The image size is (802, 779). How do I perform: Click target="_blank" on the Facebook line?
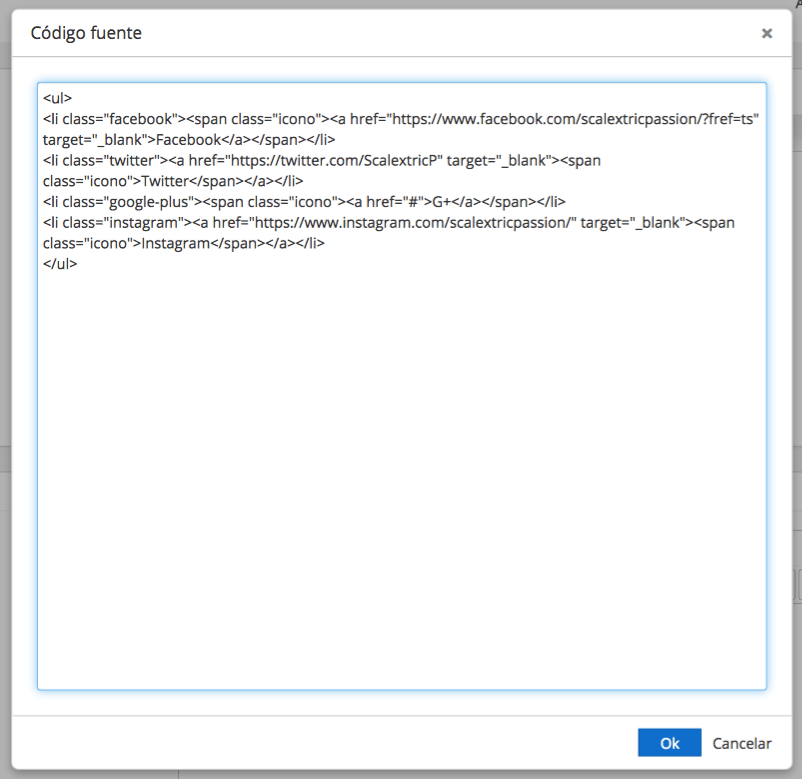[95, 140]
